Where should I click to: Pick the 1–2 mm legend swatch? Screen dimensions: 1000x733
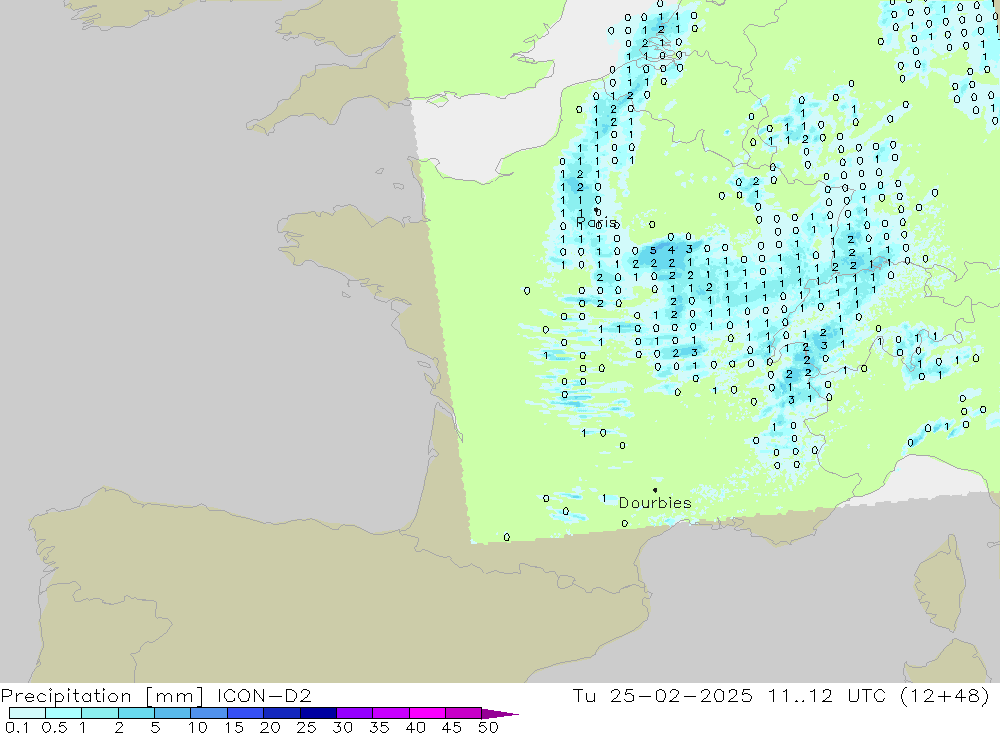coord(100,713)
